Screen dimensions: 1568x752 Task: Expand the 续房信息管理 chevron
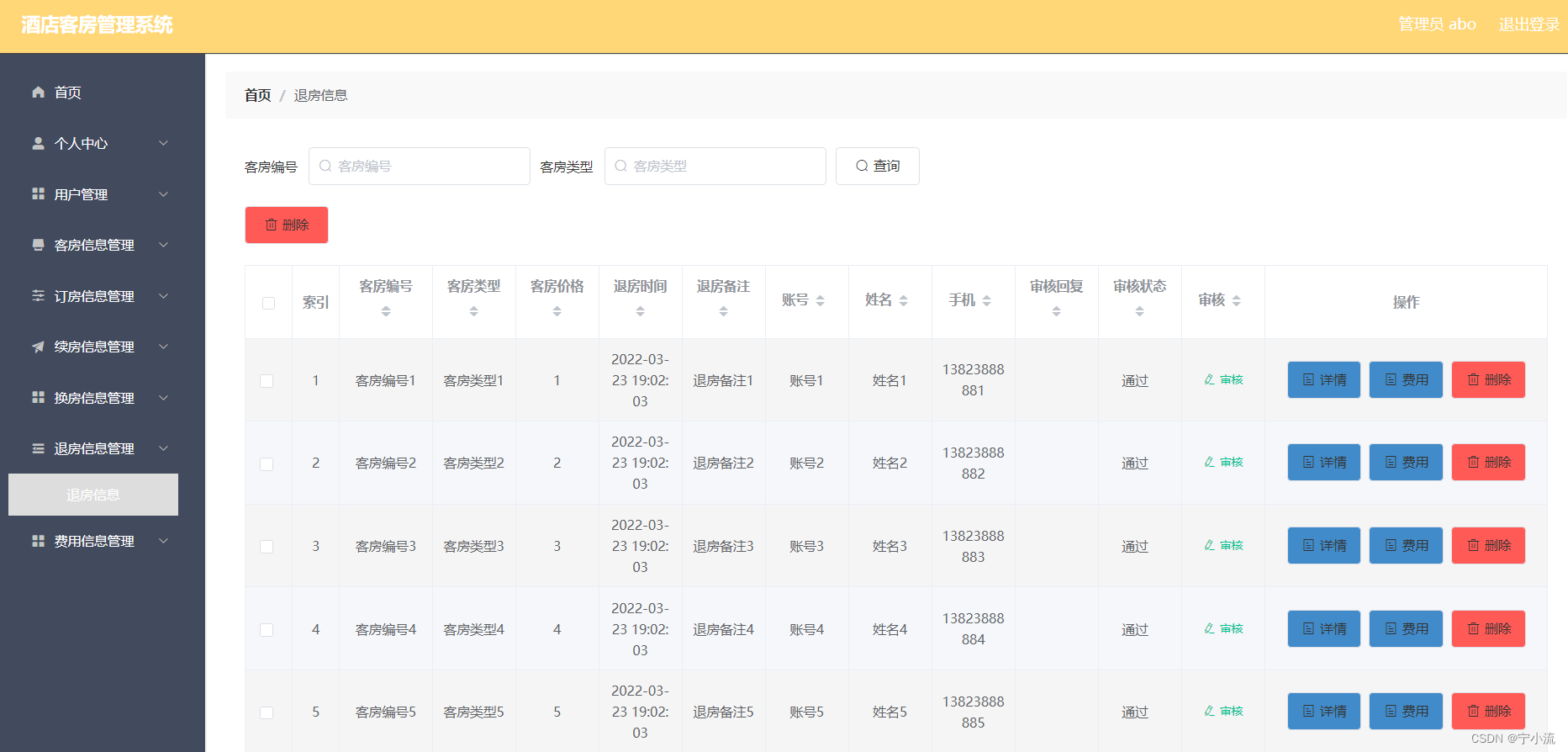click(x=164, y=347)
